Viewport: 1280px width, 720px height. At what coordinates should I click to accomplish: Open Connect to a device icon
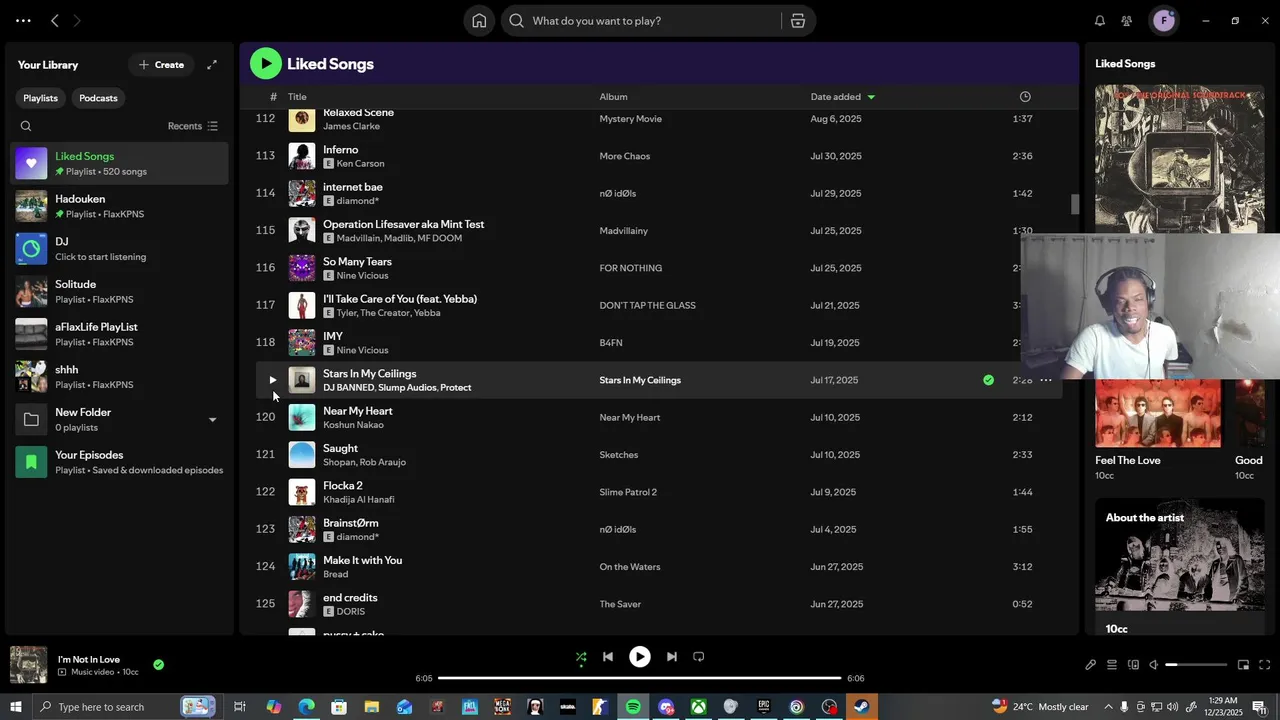1133,665
